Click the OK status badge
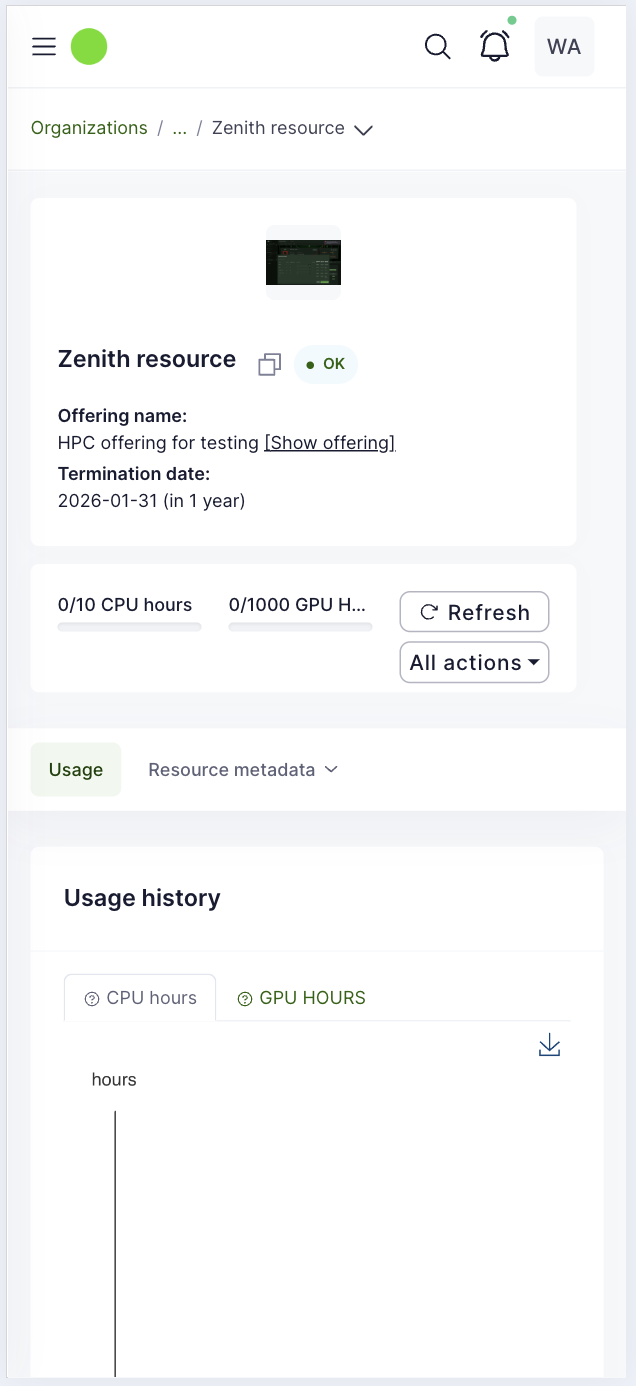Screen dimensions: 636x1386 [x=326, y=364]
